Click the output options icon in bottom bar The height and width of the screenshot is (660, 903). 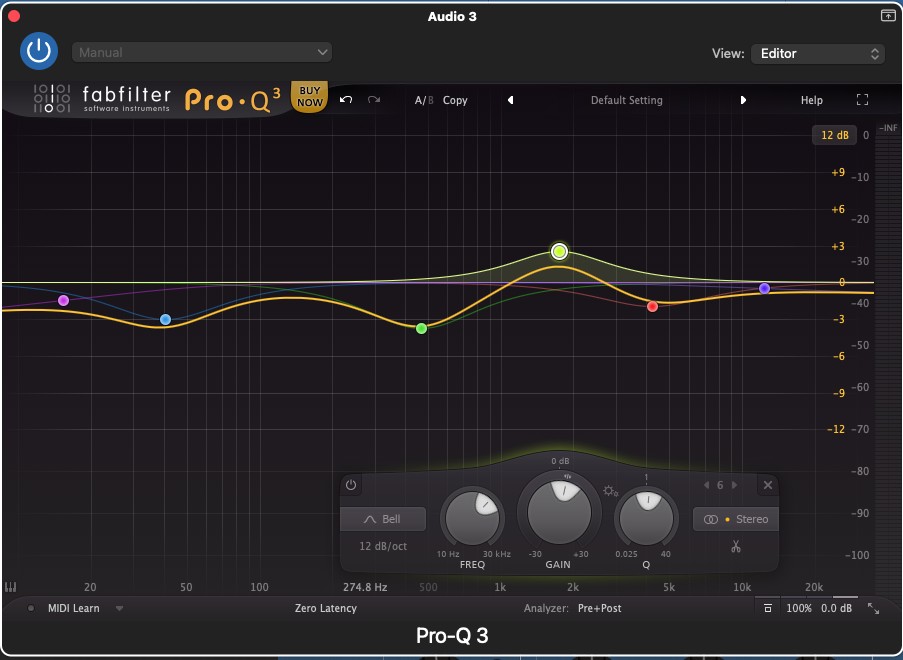point(768,608)
